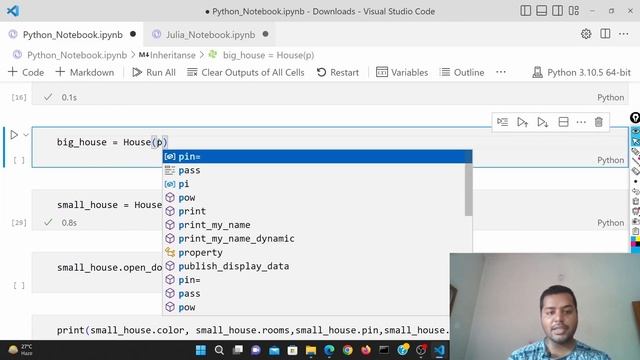Expand run options chevron beside big_house cell
The image size is (640, 360).
(26, 135)
